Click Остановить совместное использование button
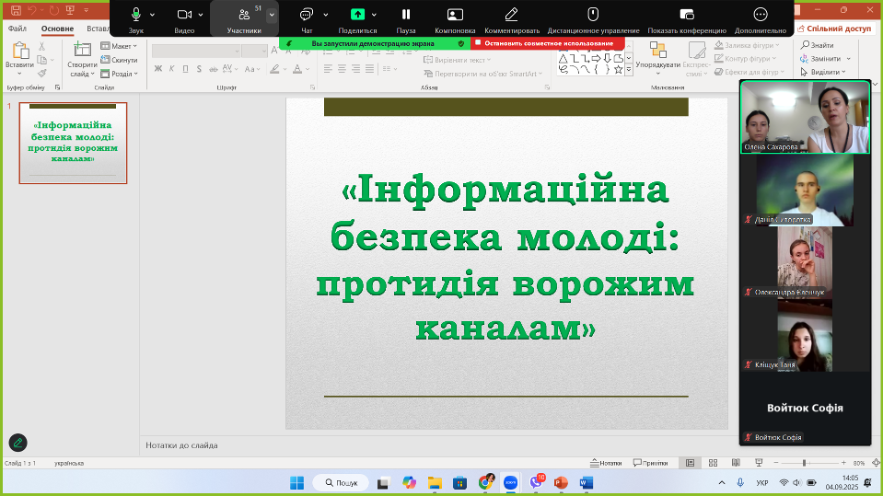The width and height of the screenshot is (884, 496). click(547, 44)
